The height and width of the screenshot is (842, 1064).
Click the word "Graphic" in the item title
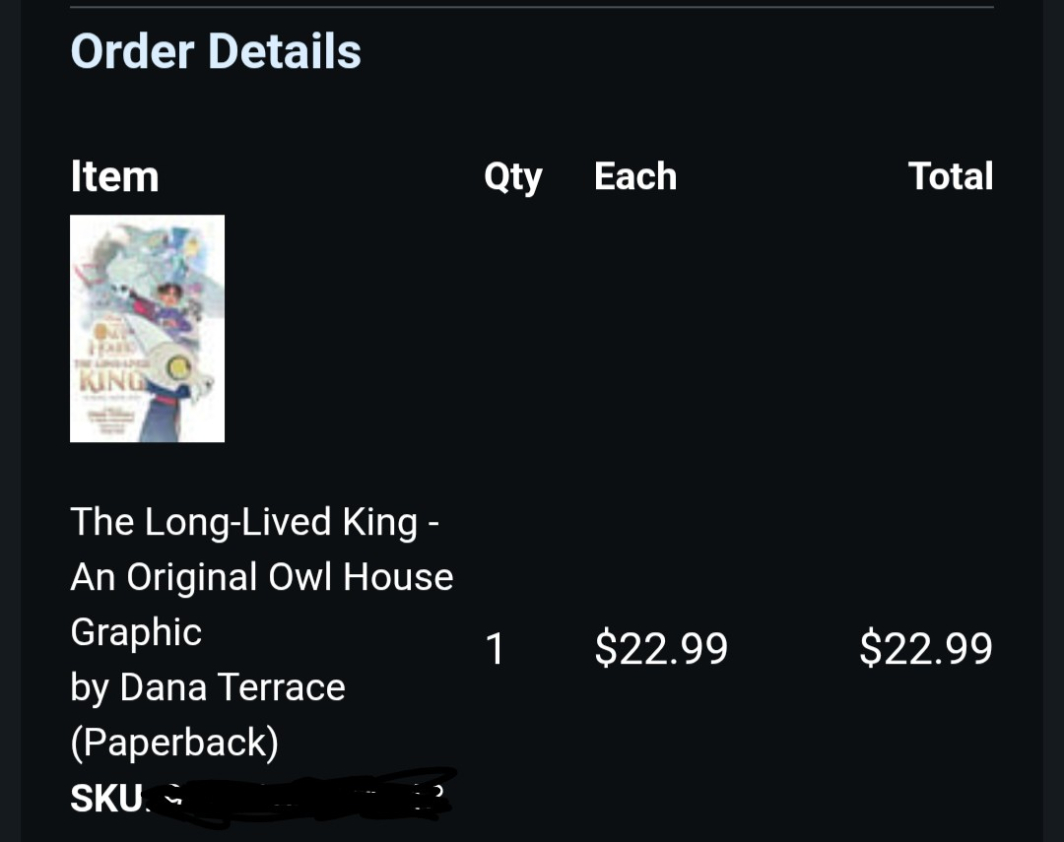(x=136, y=632)
